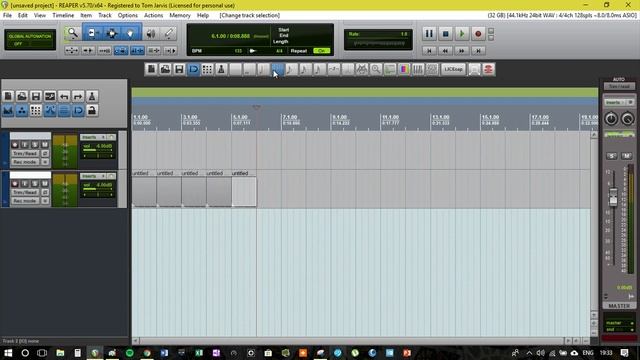Solo the second track
The image size is (640, 360).
click(x=35, y=184)
